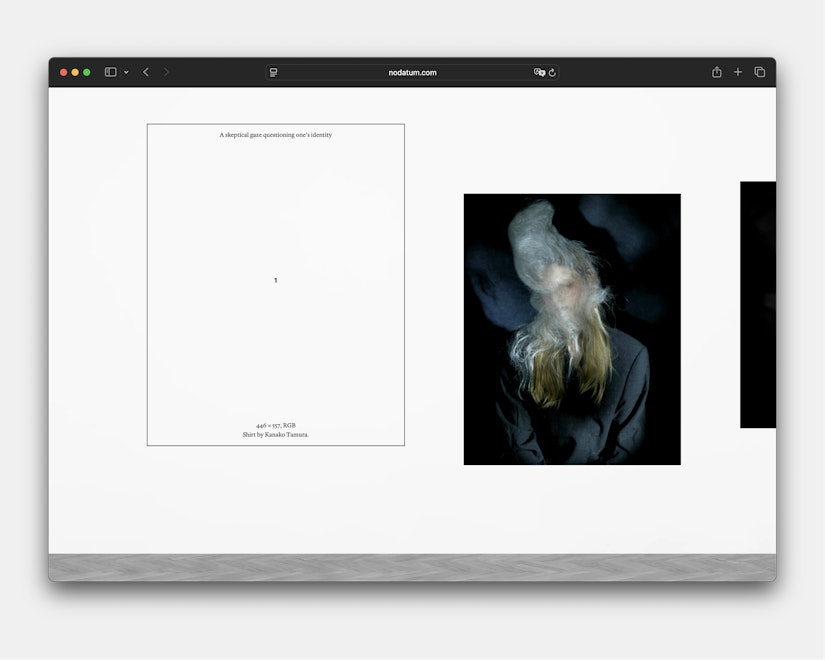This screenshot has width=825, height=660.
Task: Go back to the previous page
Action: pyautogui.click(x=146, y=72)
